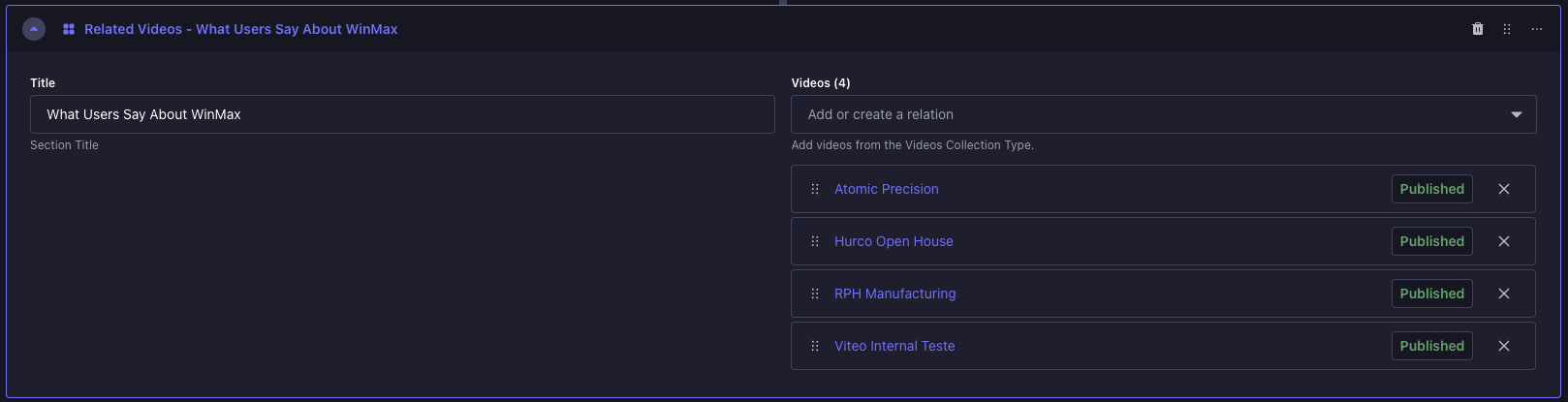Screen dimensions: 1568x402
Task: Open the component more options menu
Action: click(1537, 29)
